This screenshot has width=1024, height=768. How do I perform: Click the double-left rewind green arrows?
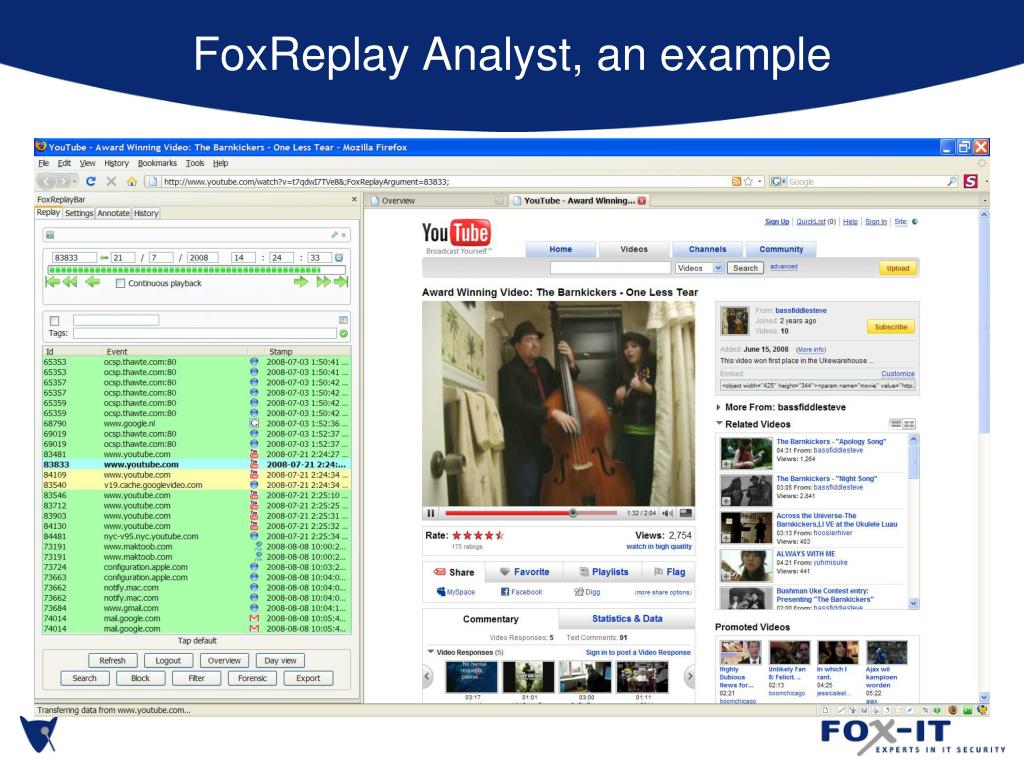coord(70,282)
